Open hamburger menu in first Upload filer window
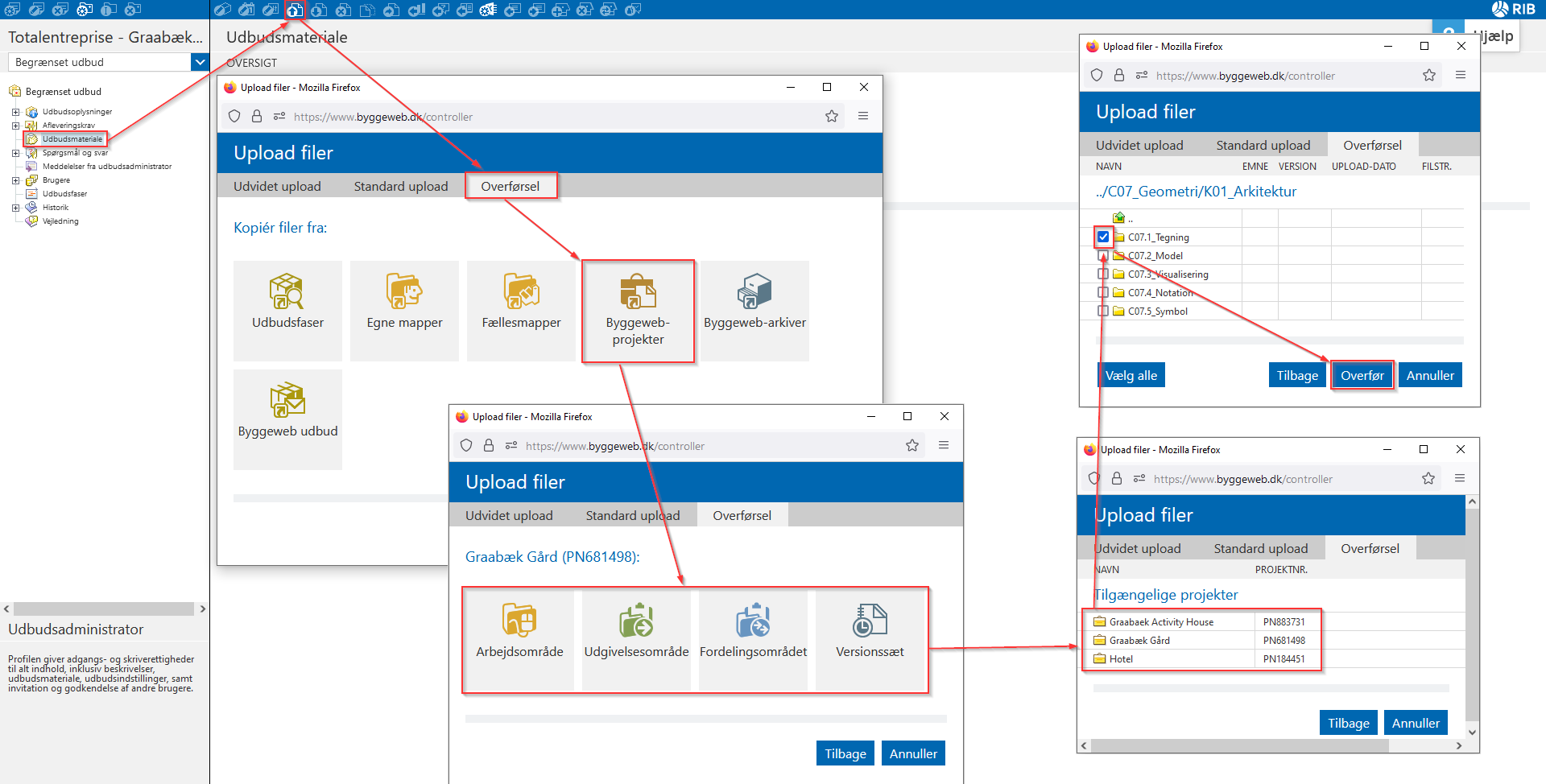 [x=863, y=116]
